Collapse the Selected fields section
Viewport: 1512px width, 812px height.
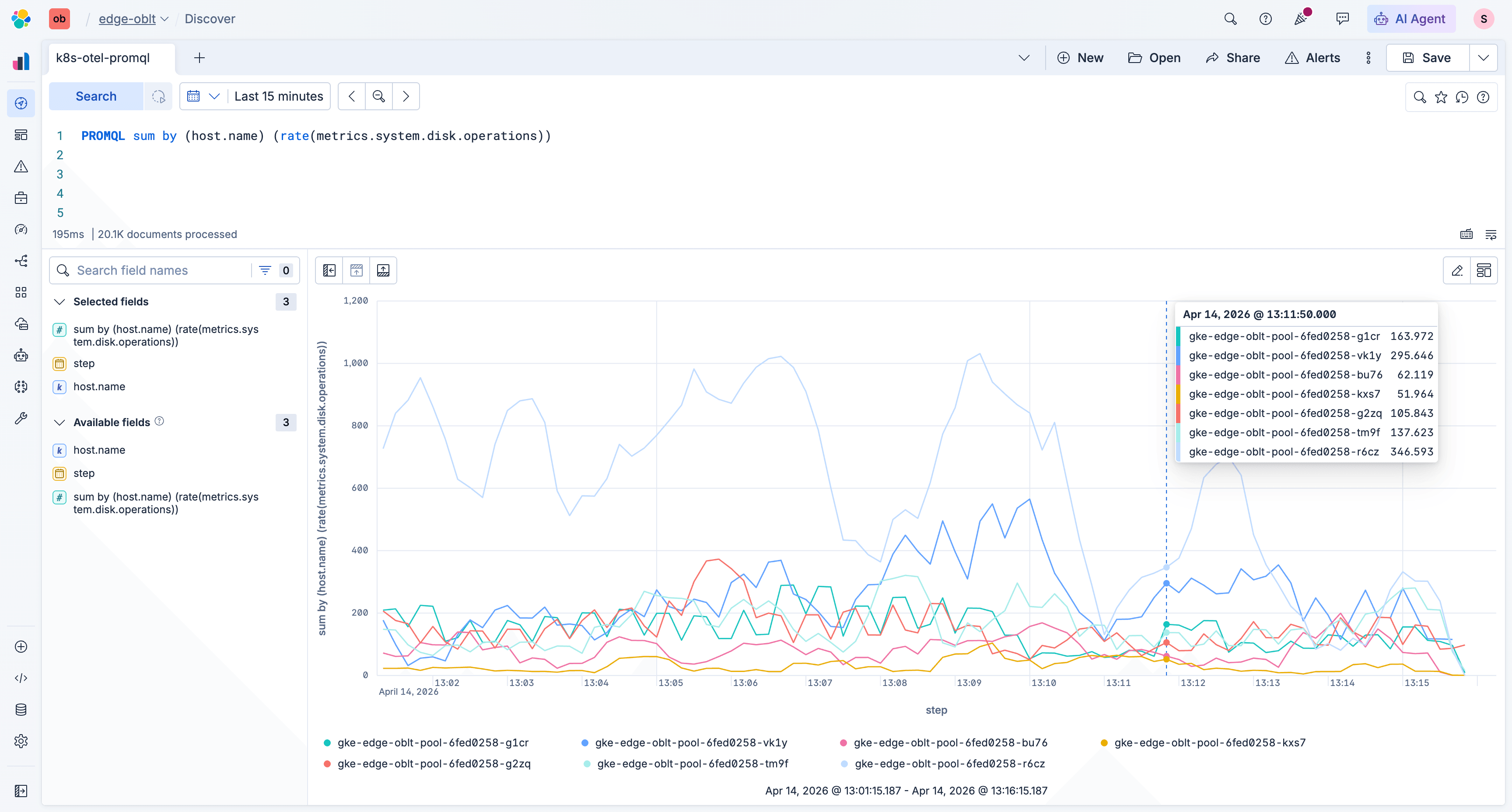pyautogui.click(x=59, y=302)
